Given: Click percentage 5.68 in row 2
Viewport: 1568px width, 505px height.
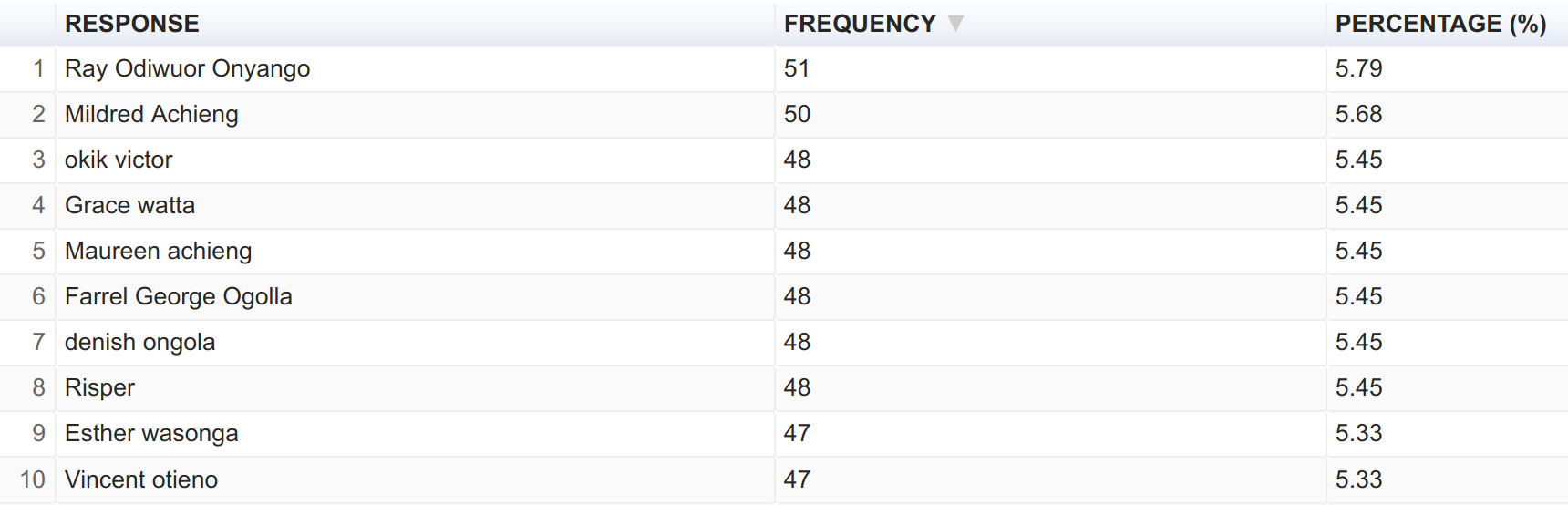Looking at the screenshot, I should click(1358, 115).
